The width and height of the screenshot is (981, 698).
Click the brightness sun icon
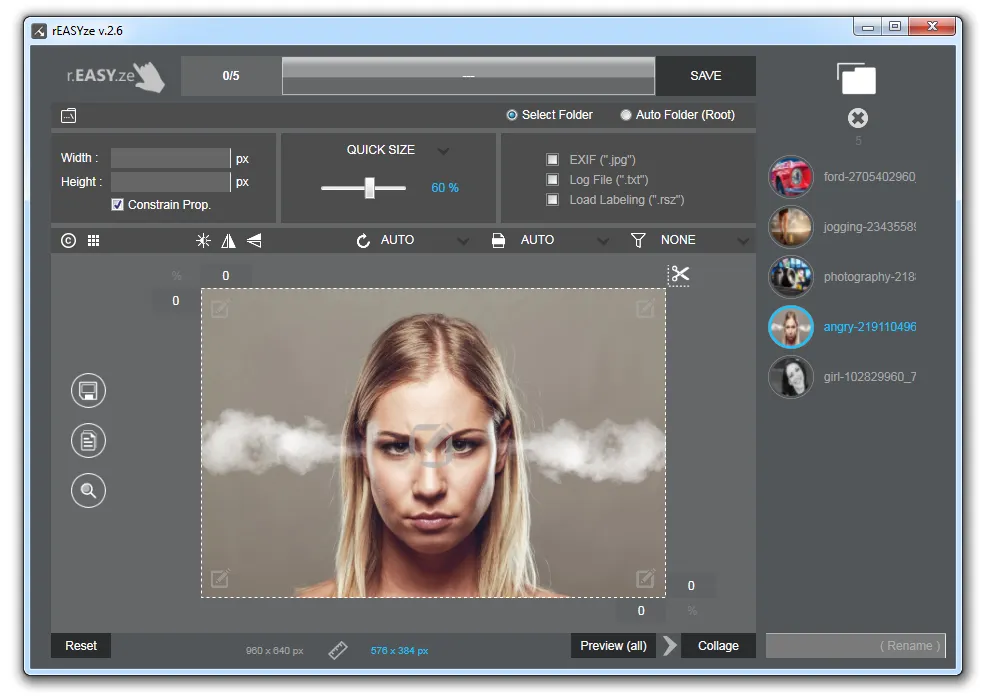[203, 241]
